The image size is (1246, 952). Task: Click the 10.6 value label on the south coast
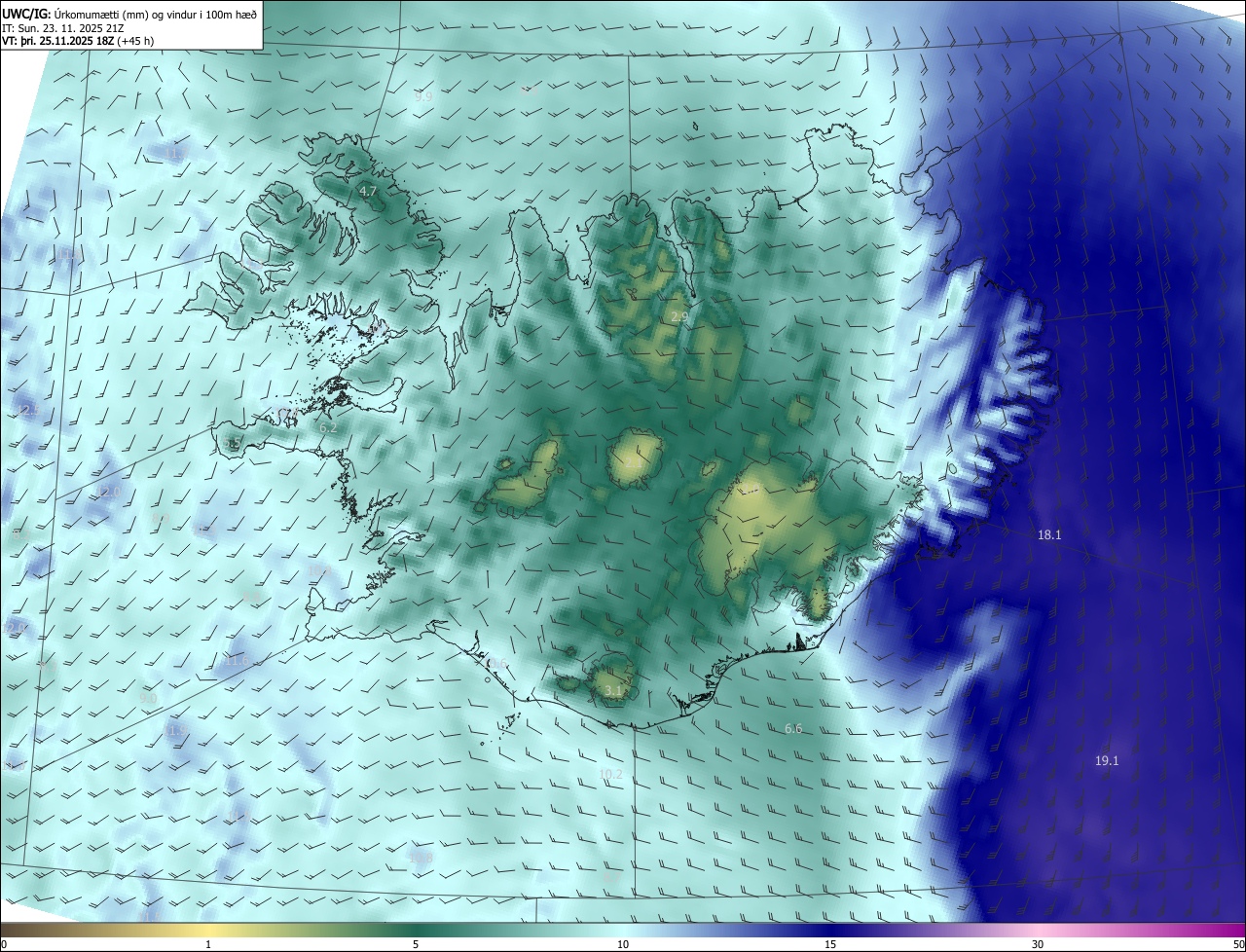(497, 663)
